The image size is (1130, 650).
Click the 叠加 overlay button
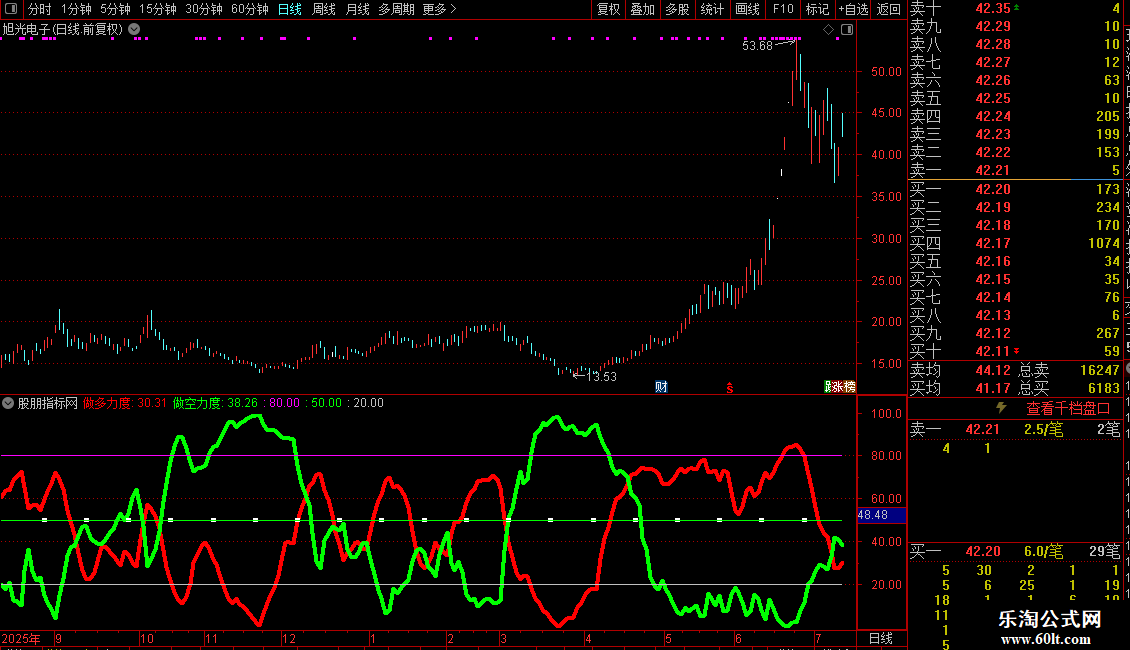tap(642, 9)
